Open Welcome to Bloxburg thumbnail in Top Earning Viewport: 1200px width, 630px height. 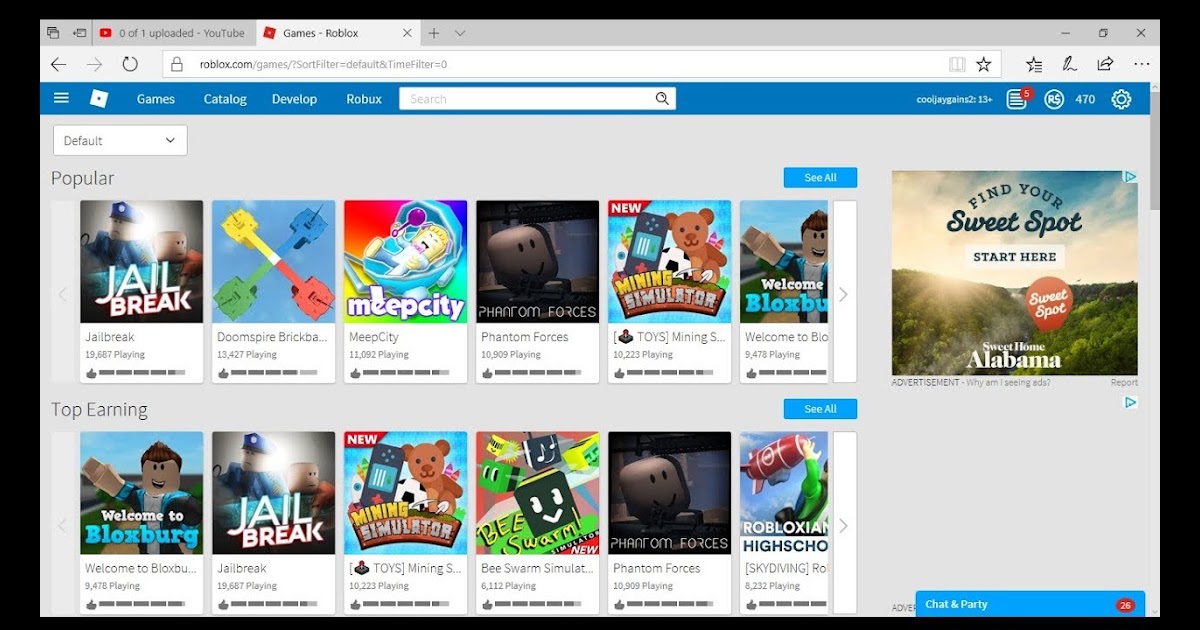click(x=142, y=492)
